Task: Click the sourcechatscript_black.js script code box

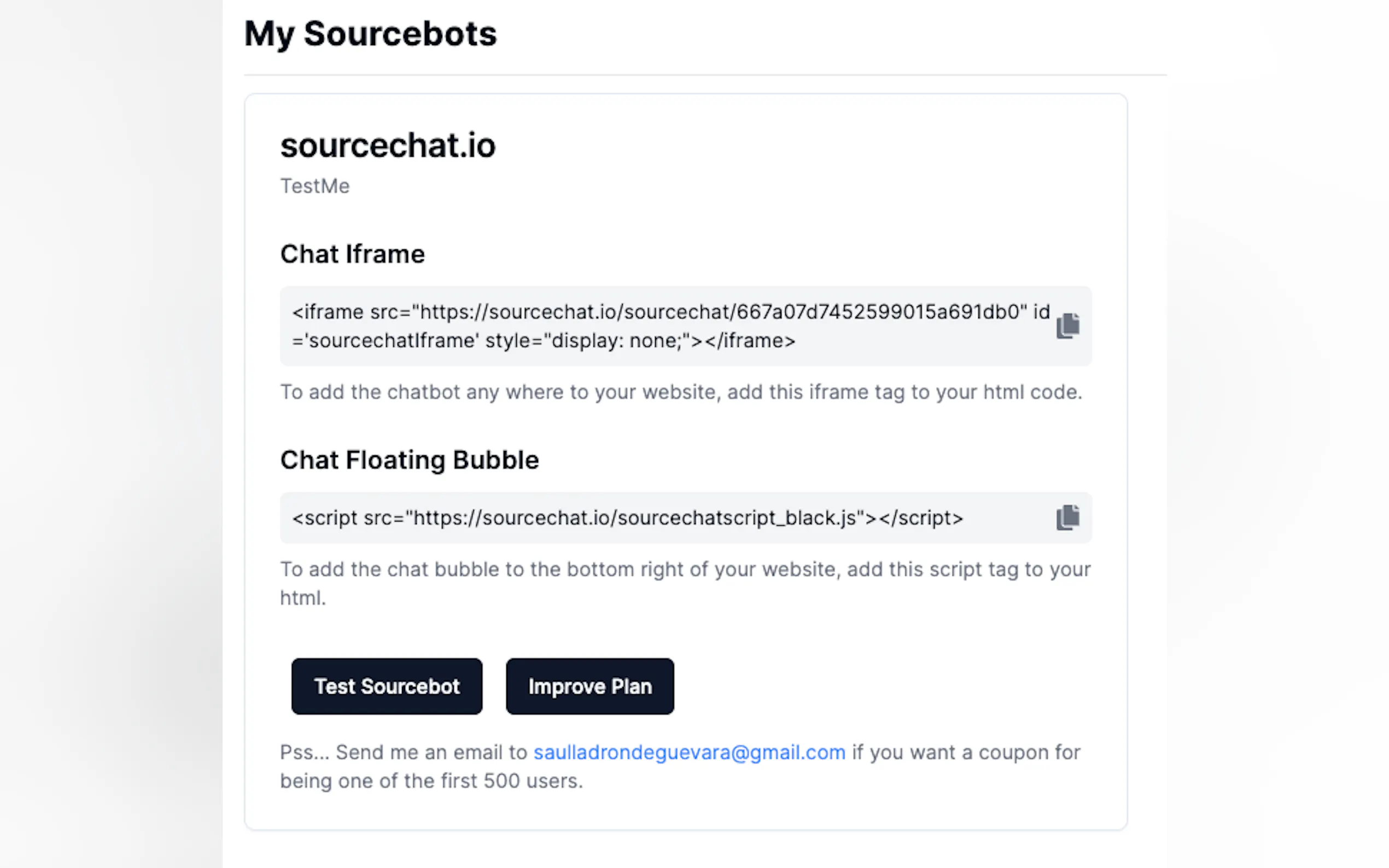Action: point(627,518)
